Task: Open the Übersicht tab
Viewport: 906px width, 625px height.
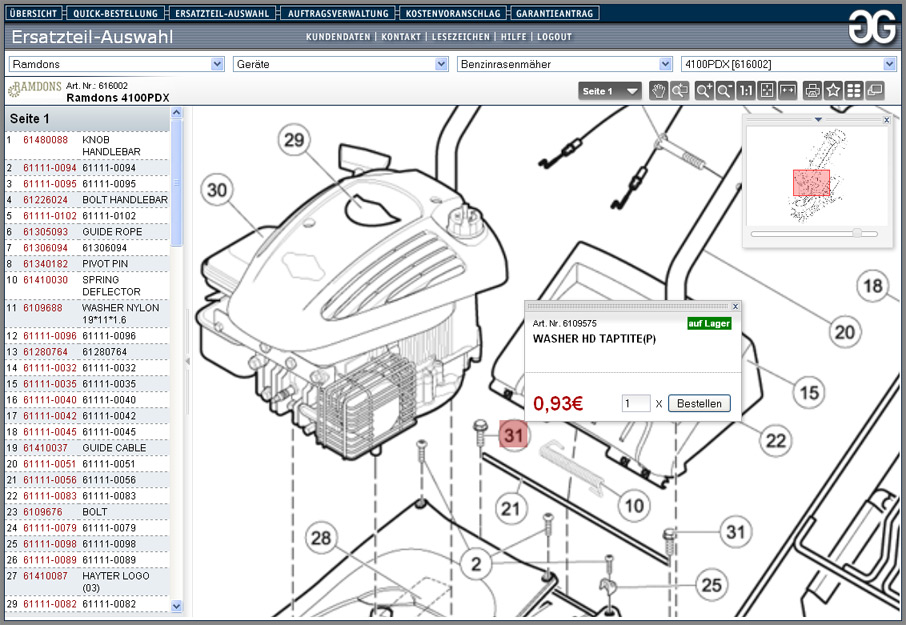Action: 34,13
